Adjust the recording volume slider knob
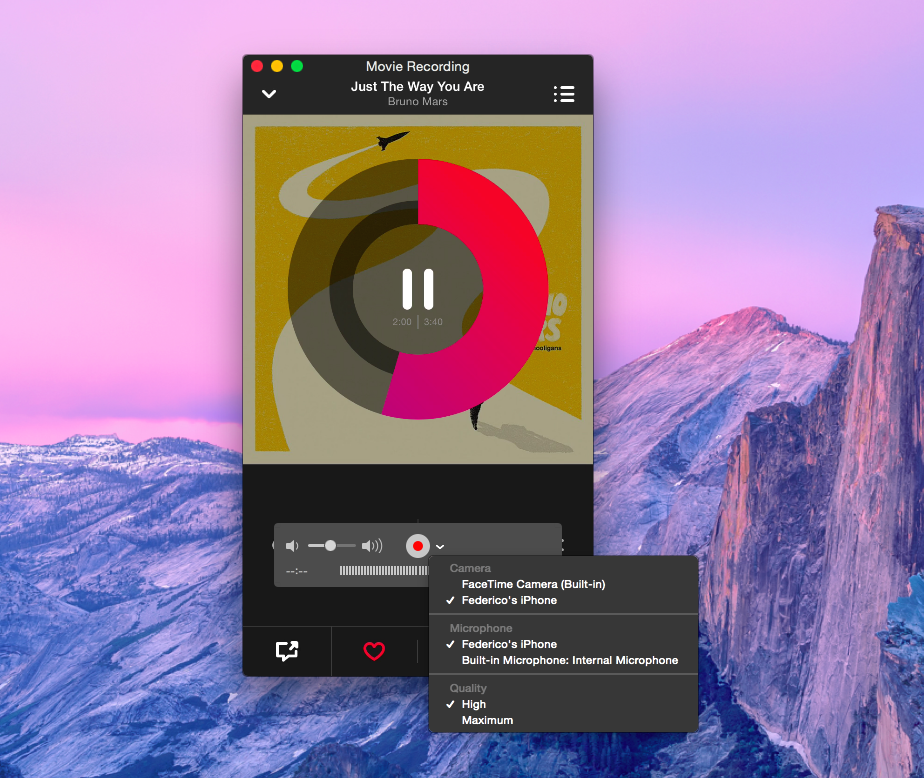This screenshot has width=924, height=778. point(331,546)
